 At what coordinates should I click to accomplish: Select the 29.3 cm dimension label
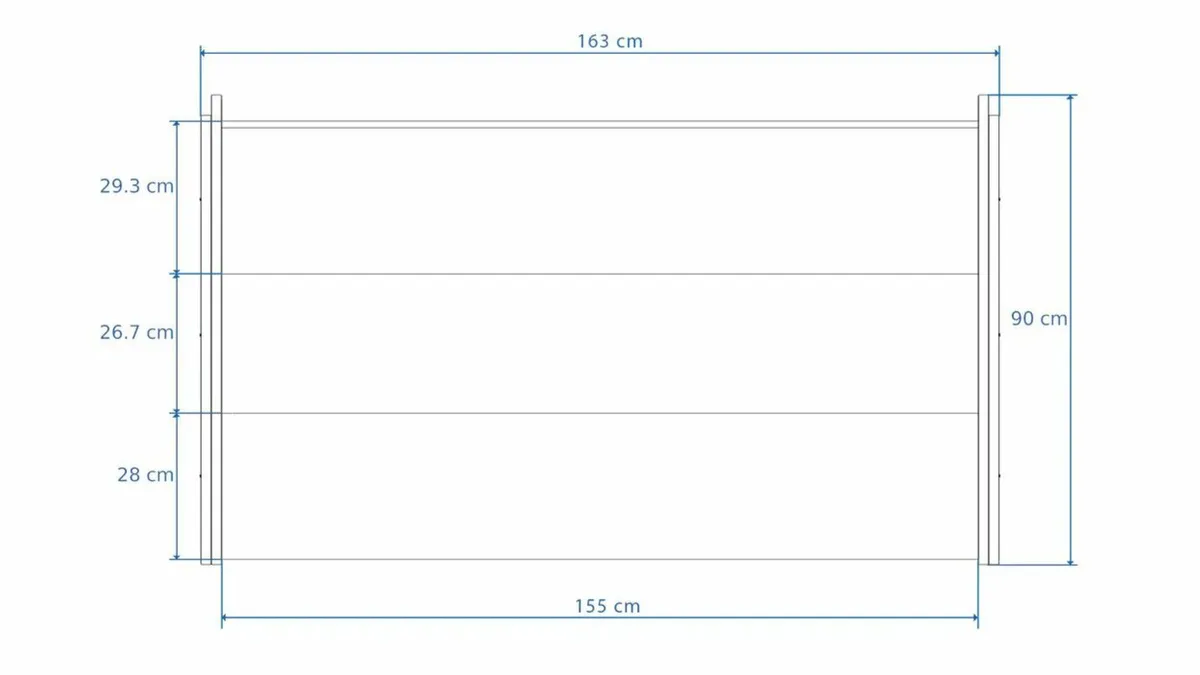coord(136,186)
